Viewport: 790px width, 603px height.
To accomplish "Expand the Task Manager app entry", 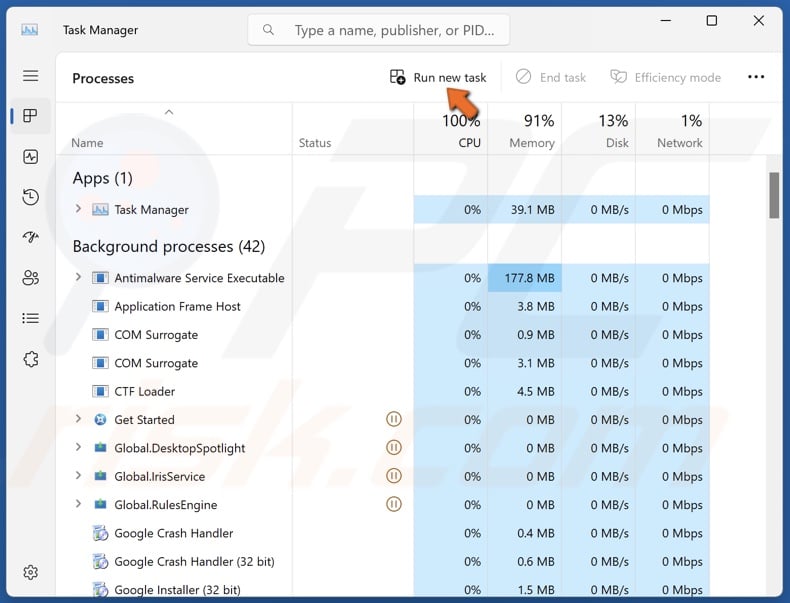I will [78, 209].
